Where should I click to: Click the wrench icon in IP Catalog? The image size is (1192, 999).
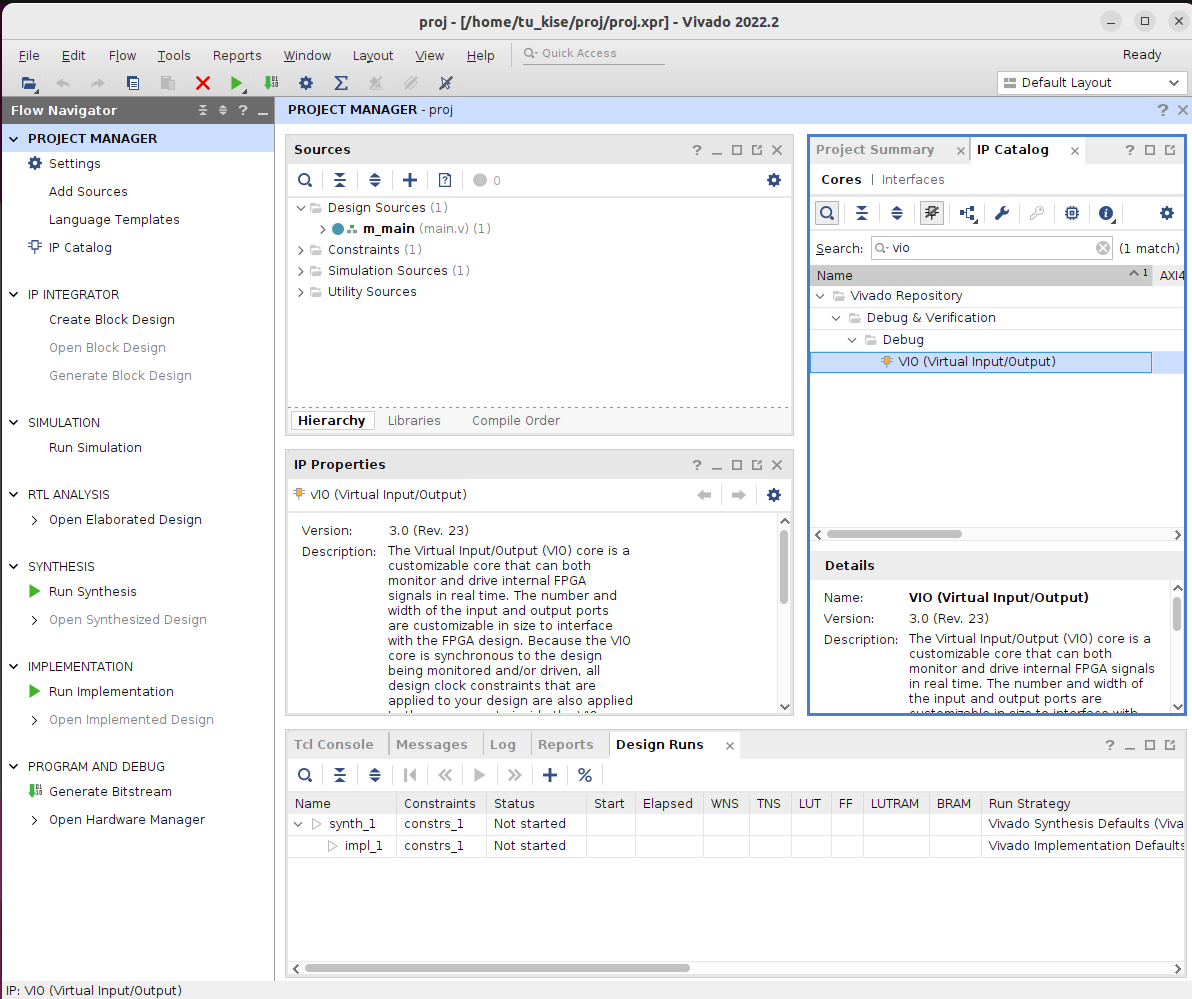1001,213
